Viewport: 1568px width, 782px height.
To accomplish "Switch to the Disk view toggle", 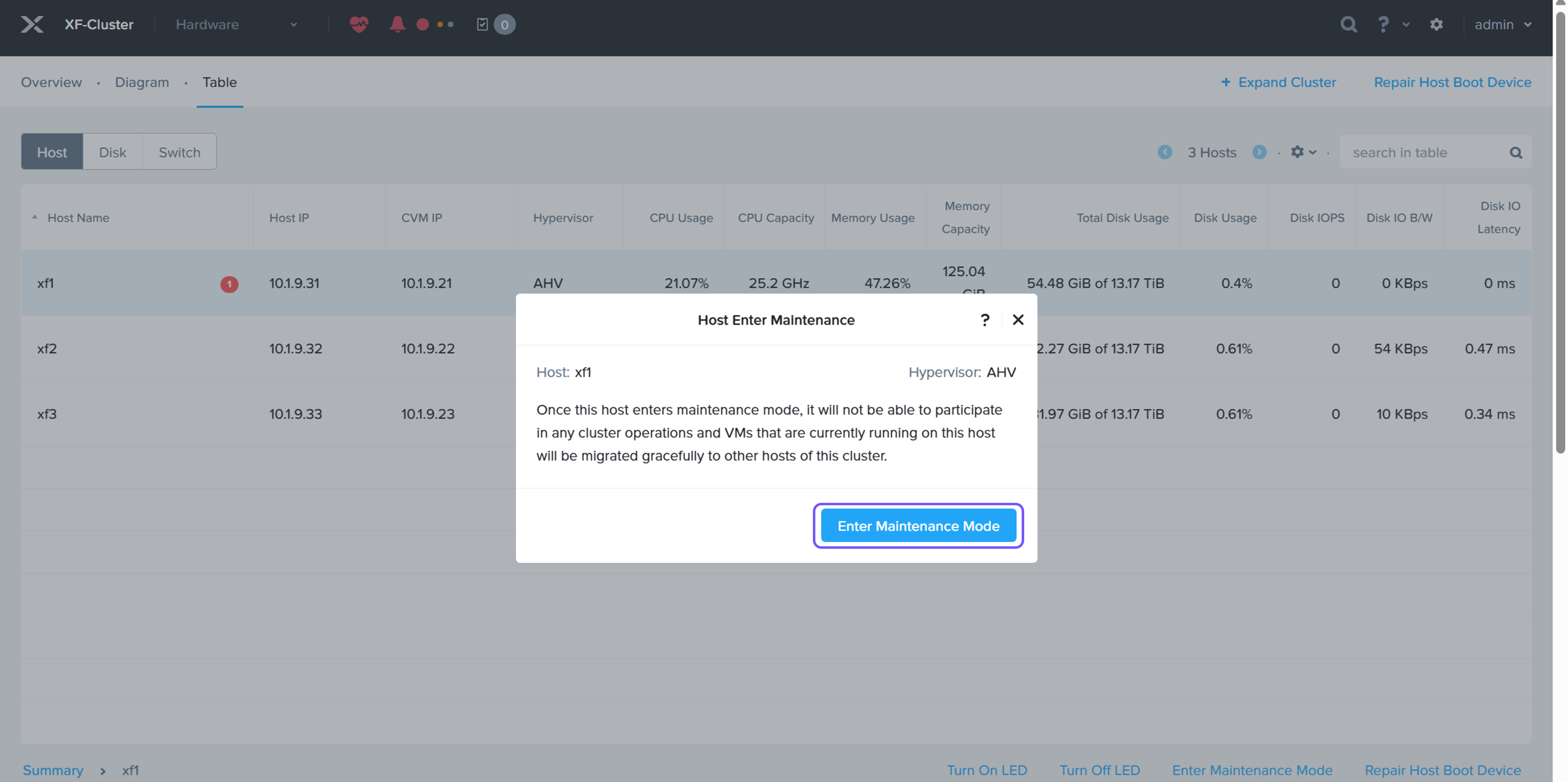I will coord(113,152).
